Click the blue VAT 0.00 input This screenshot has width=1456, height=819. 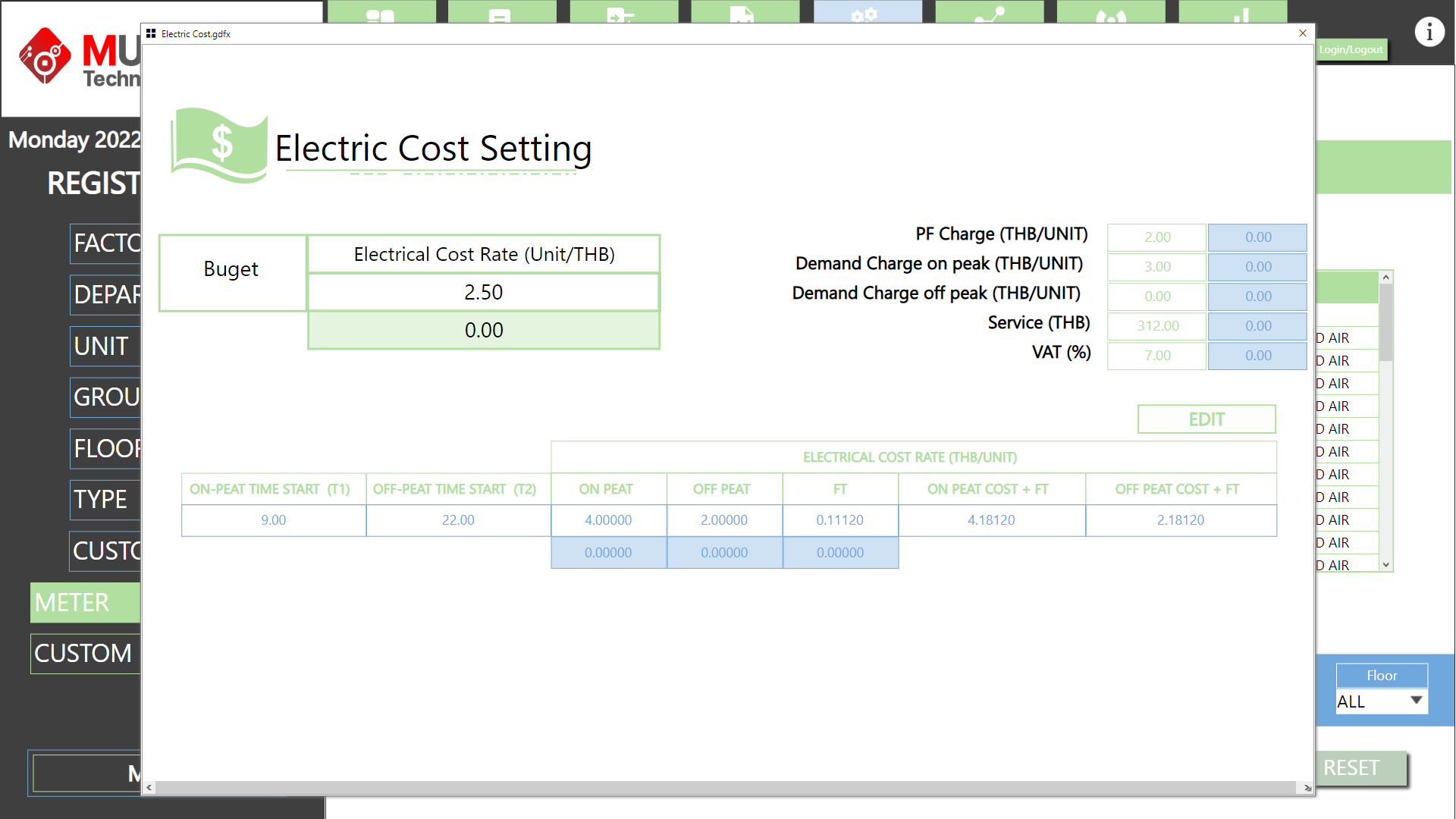click(x=1257, y=356)
